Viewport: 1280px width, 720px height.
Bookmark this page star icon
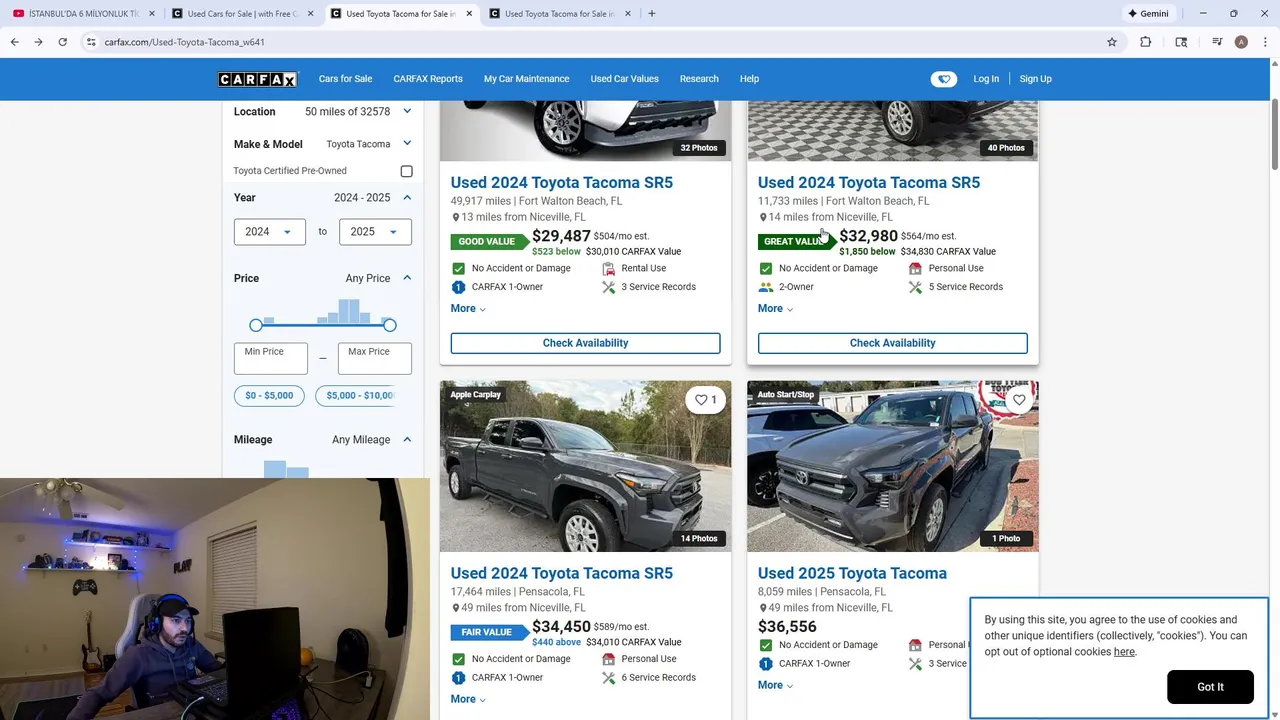pyautogui.click(x=1111, y=42)
